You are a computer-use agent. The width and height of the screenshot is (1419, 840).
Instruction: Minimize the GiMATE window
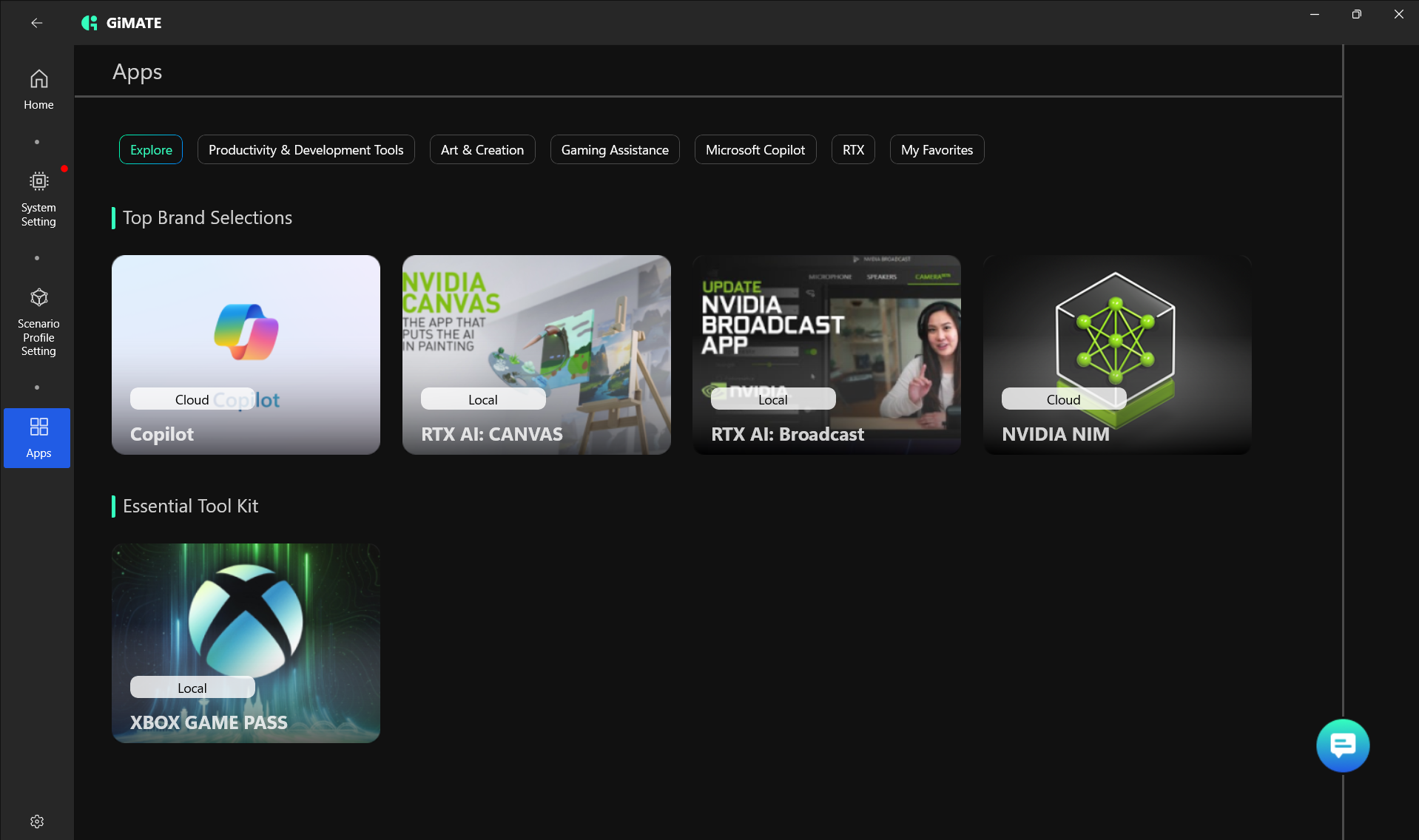click(1315, 14)
